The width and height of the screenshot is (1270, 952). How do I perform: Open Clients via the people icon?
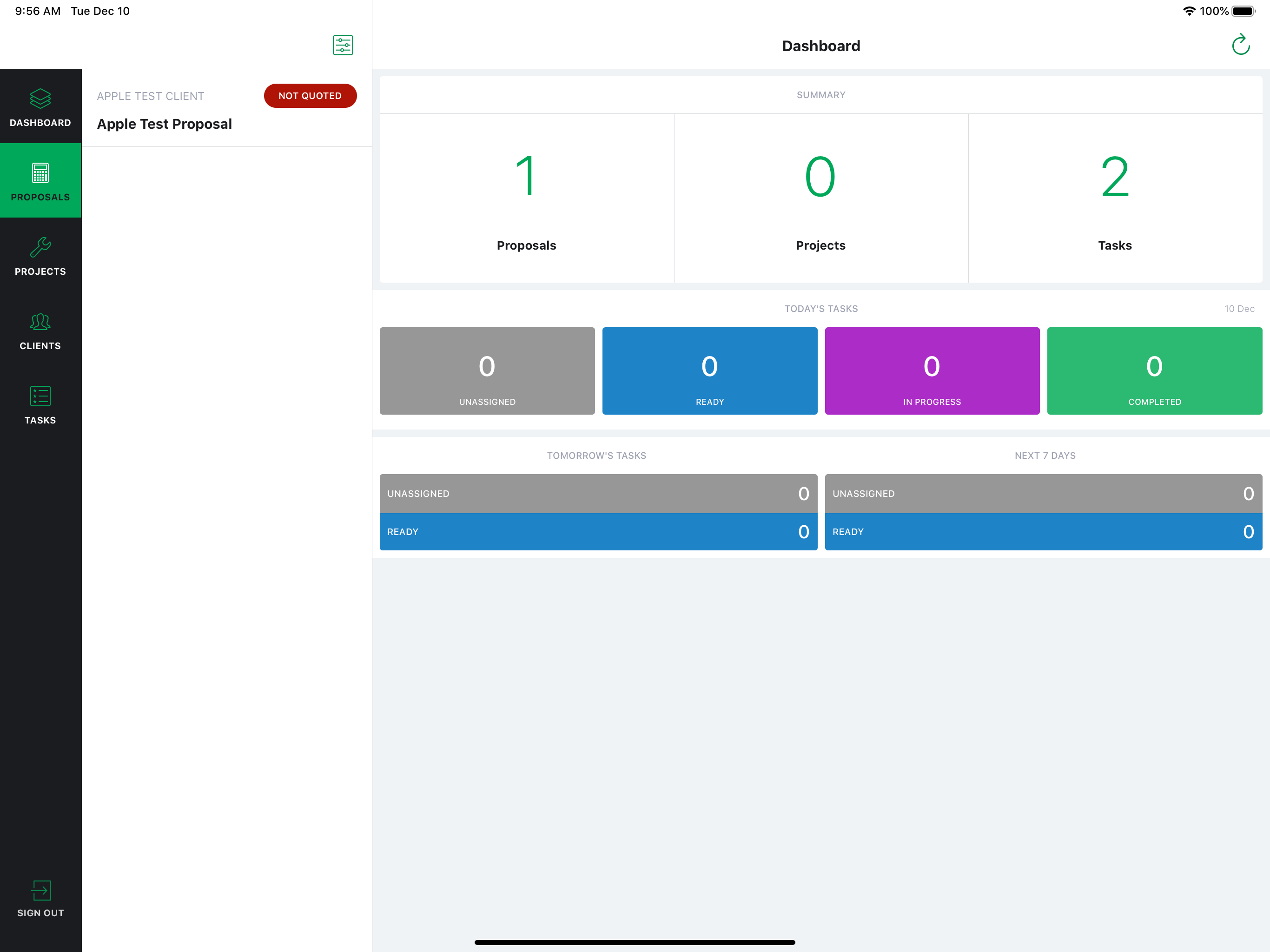[x=40, y=322]
